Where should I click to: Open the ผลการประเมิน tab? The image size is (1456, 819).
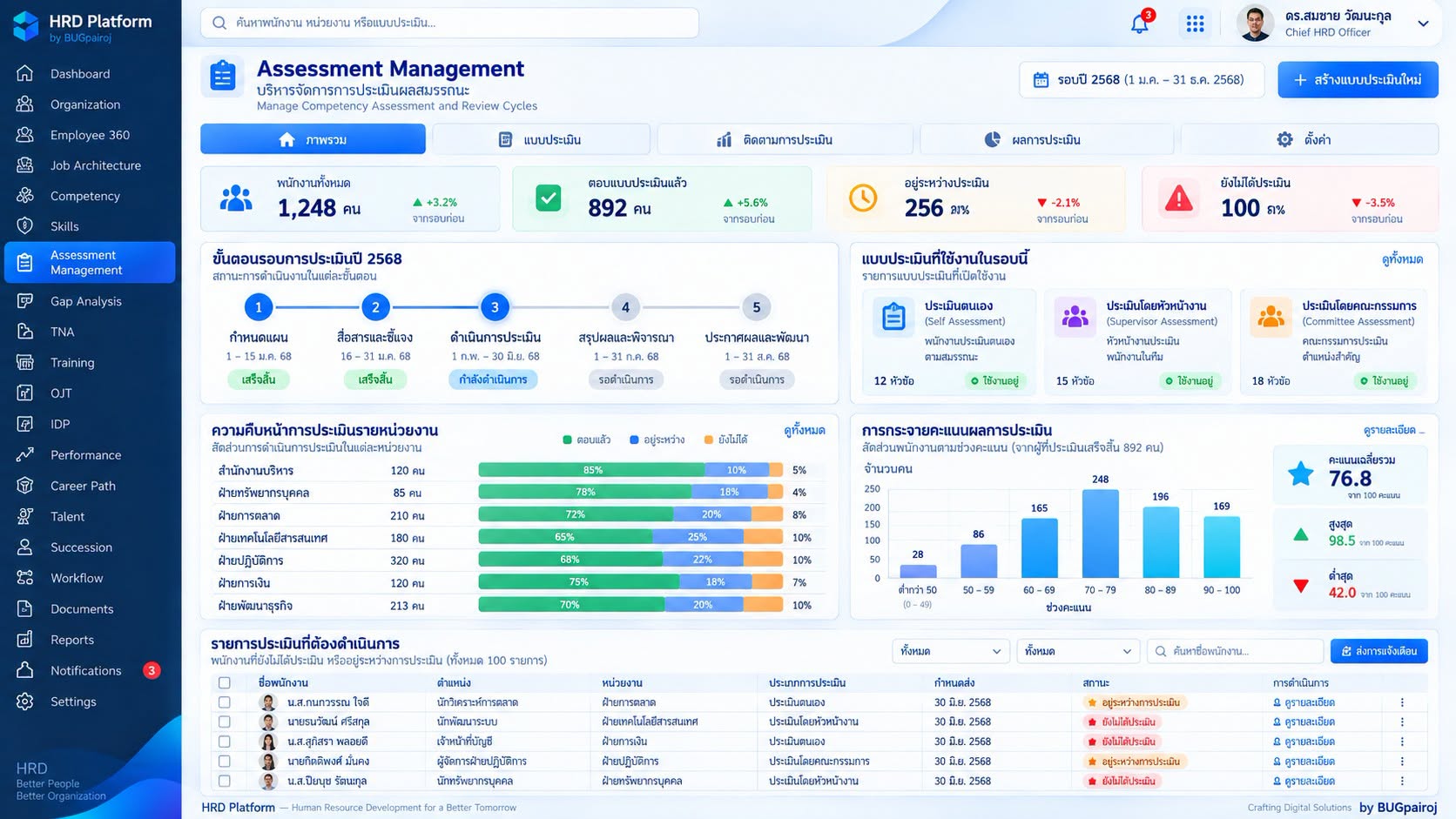(x=1046, y=139)
